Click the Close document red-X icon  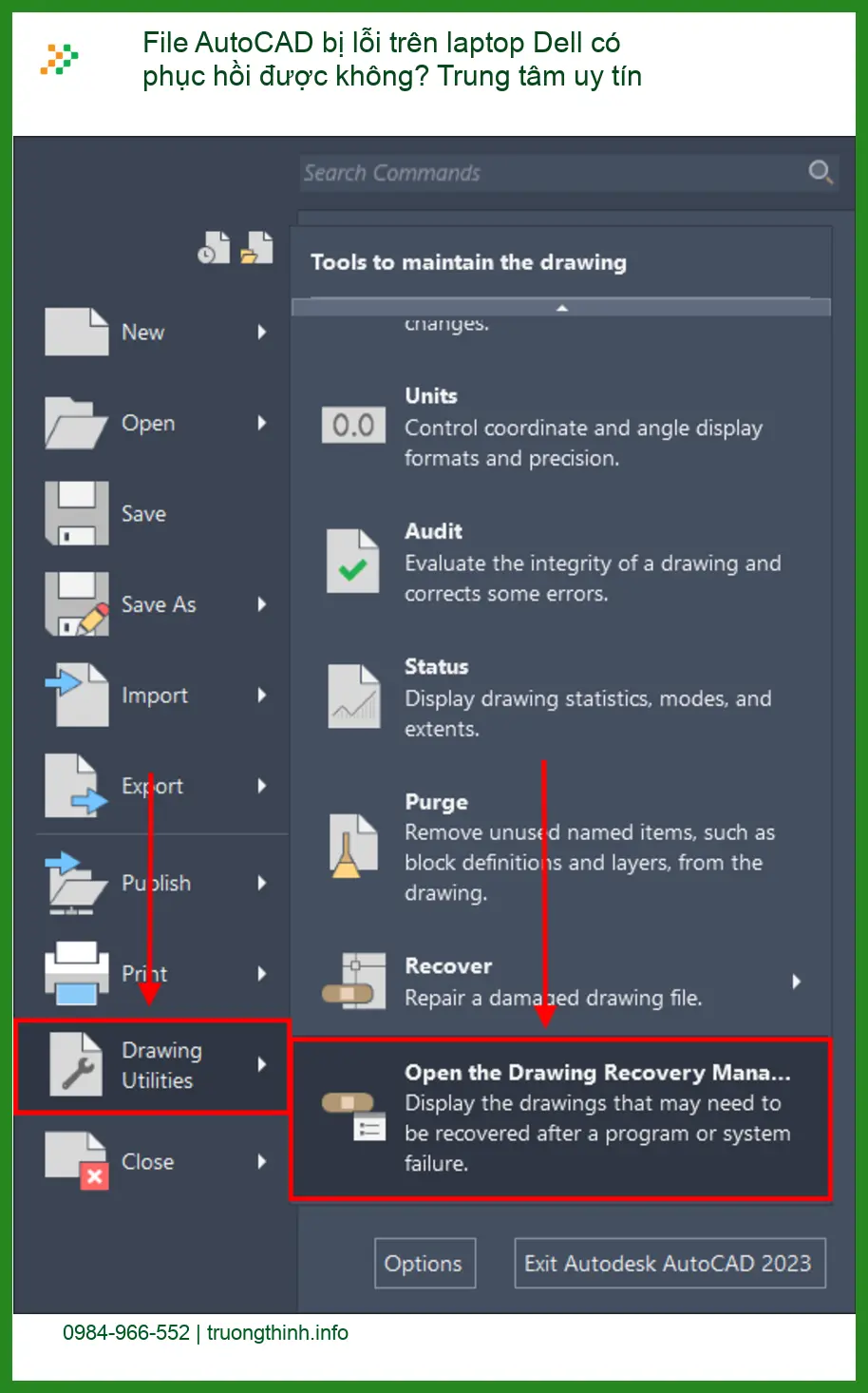(77, 1161)
